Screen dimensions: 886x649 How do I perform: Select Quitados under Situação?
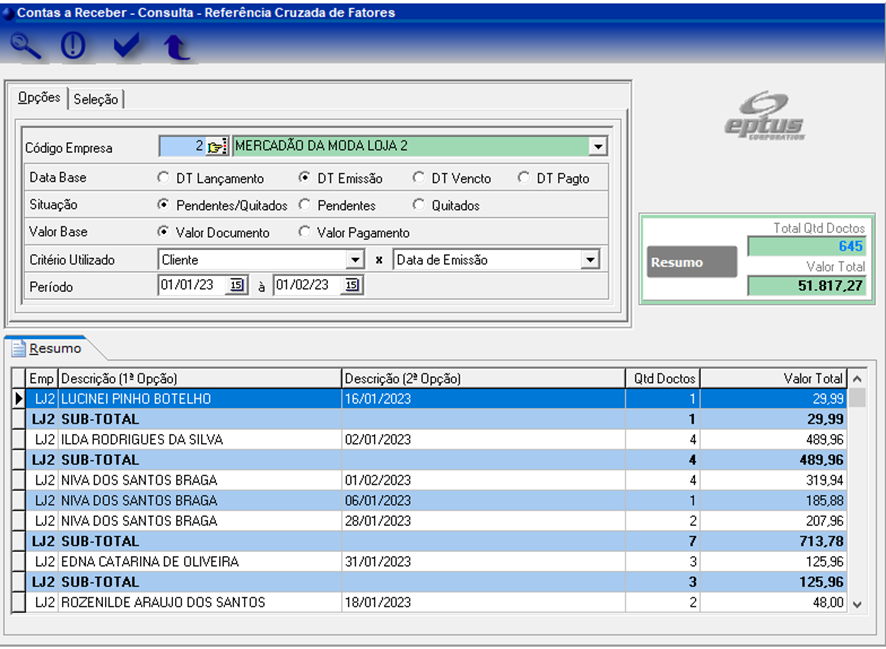[419, 205]
